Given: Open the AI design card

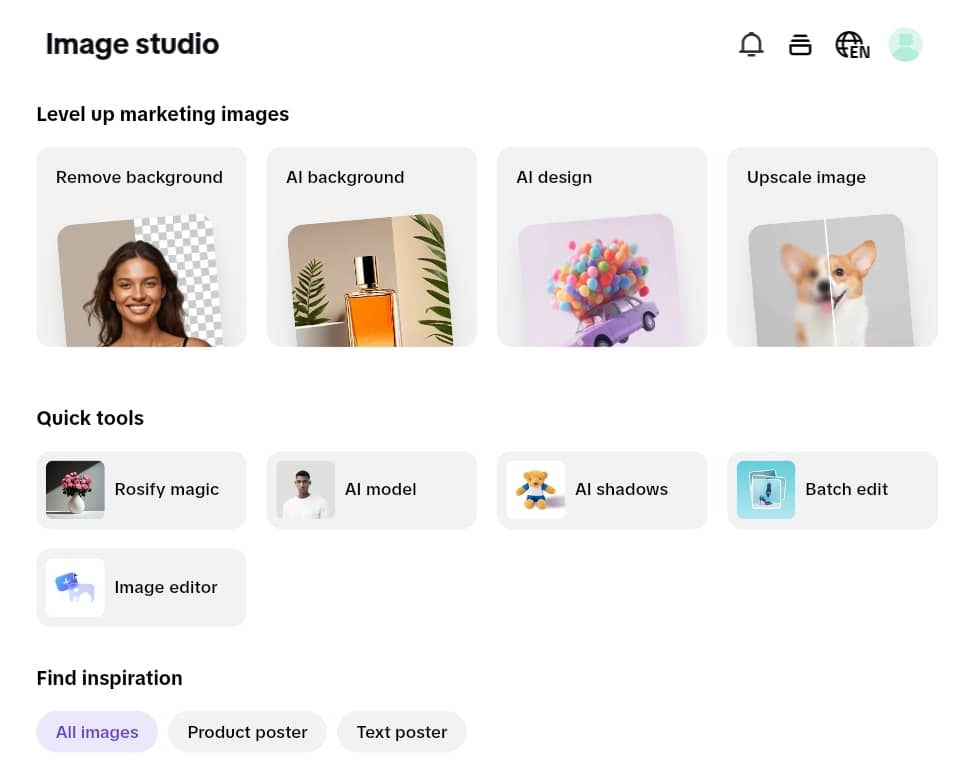Looking at the screenshot, I should pyautogui.click(x=602, y=247).
